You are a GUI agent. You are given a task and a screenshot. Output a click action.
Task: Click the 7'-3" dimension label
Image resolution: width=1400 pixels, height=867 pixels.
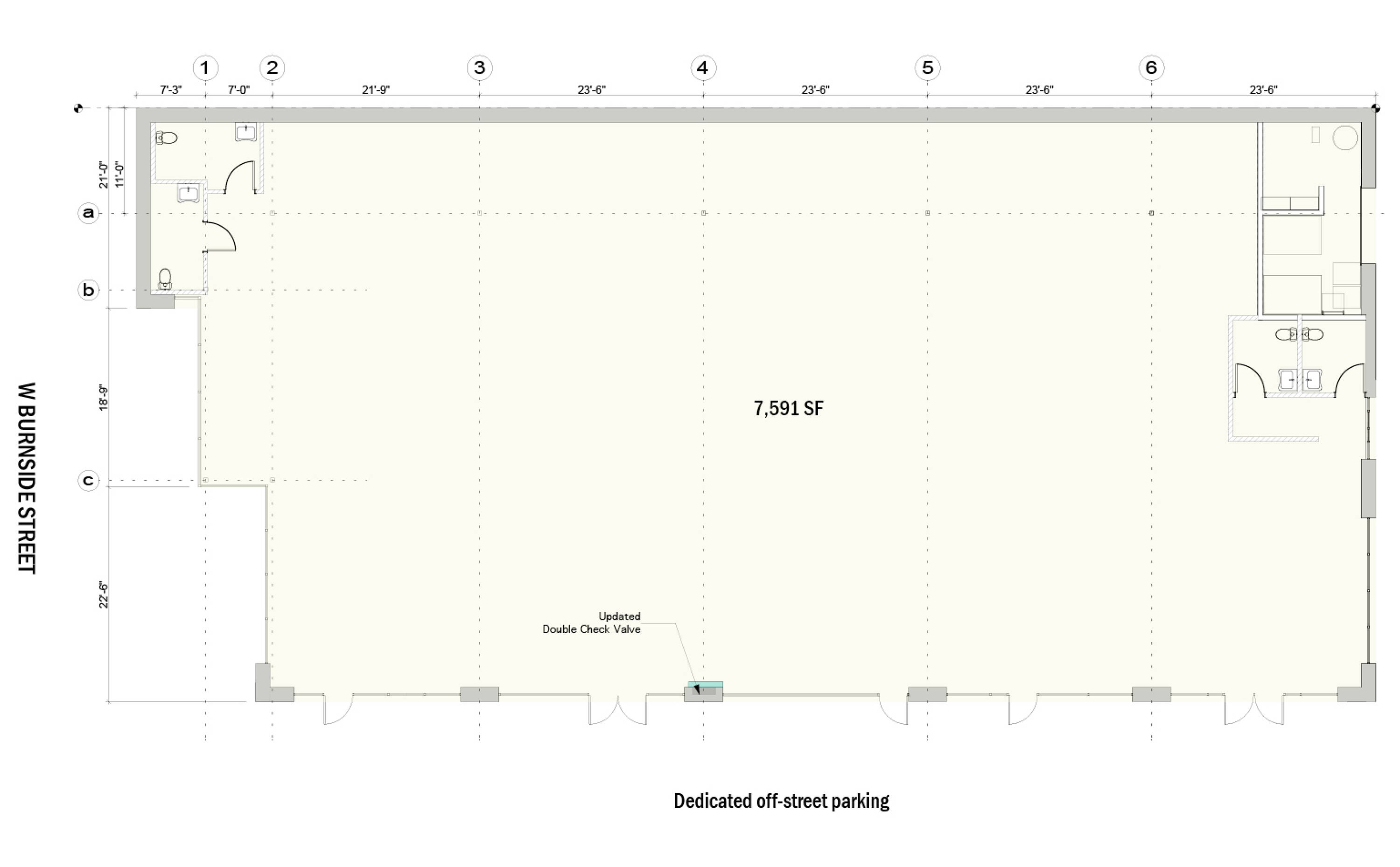(170, 90)
